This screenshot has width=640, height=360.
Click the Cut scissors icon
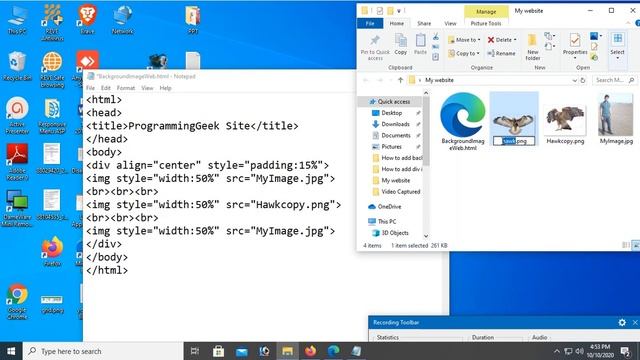point(436,37)
